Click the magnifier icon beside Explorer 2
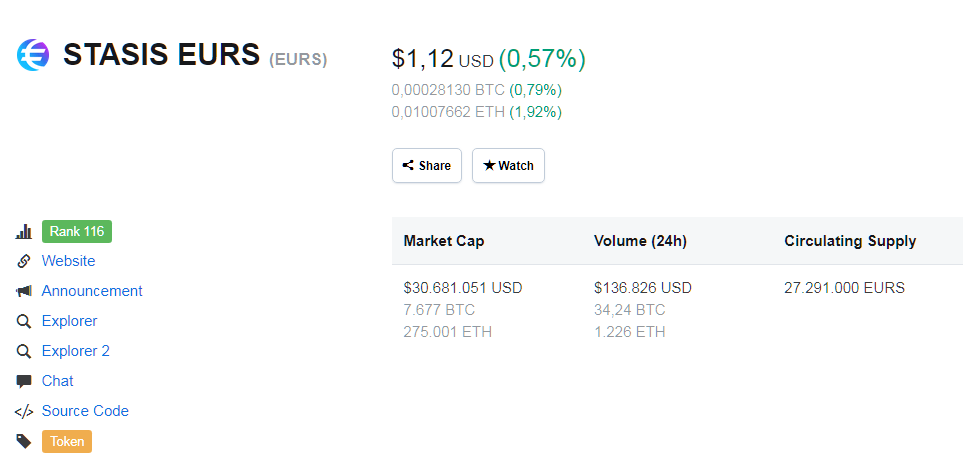The width and height of the screenshot is (968, 462). 24,351
